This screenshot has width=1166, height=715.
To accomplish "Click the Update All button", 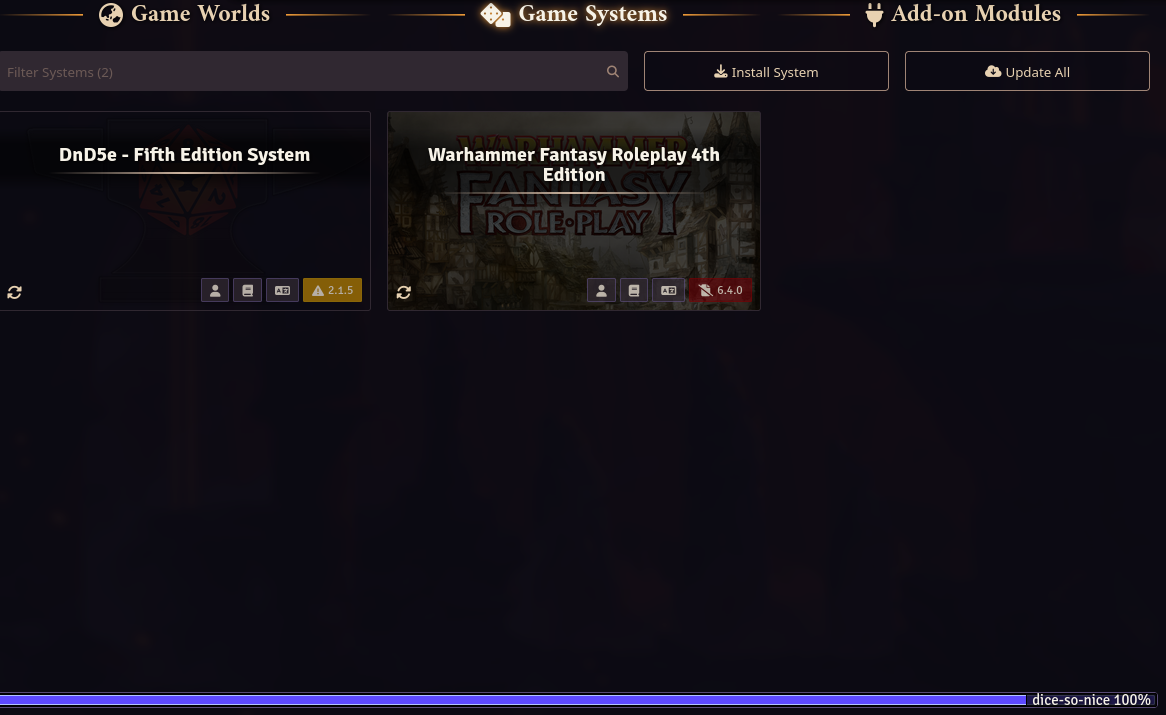I will click(x=1027, y=71).
